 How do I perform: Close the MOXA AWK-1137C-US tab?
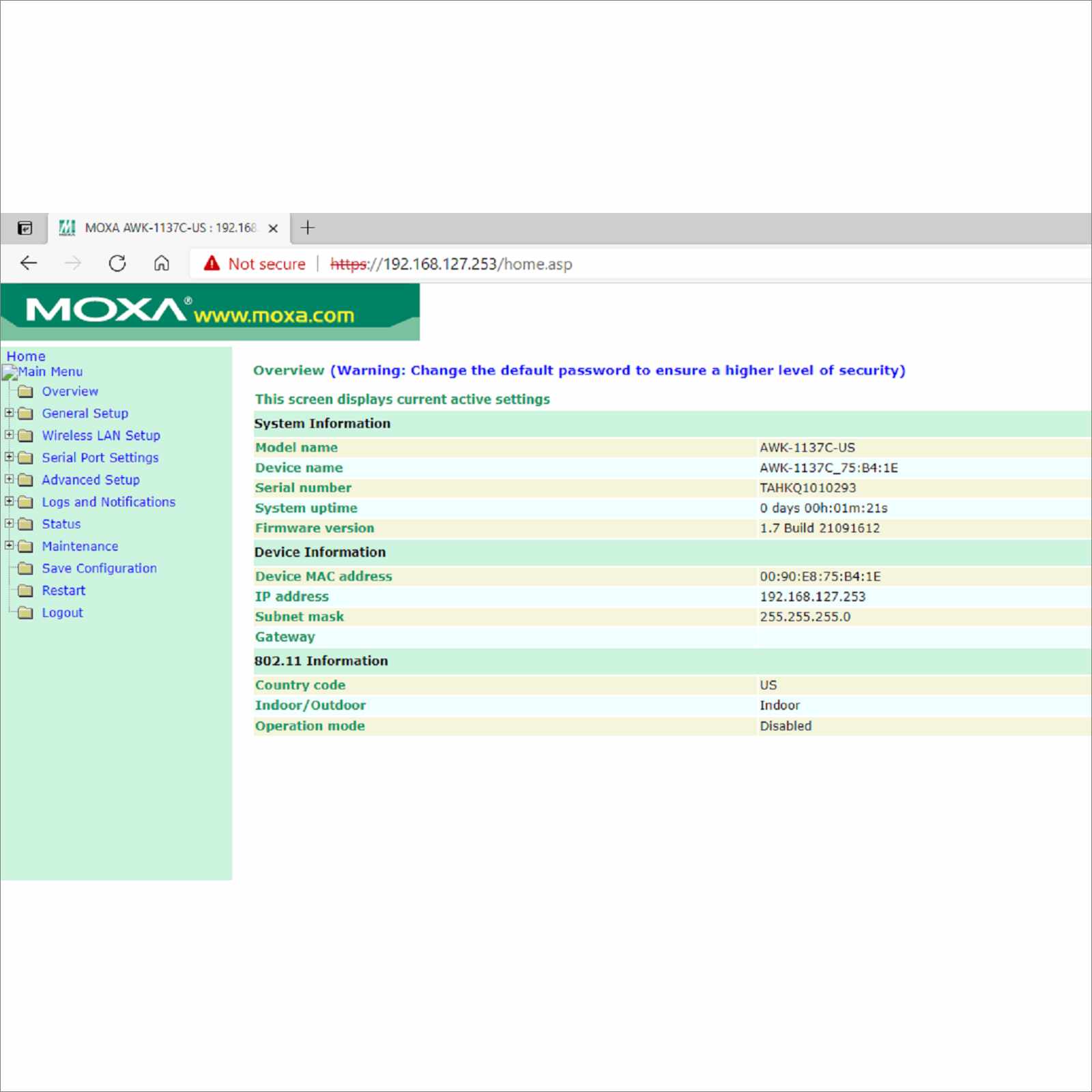tap(273, 228)
